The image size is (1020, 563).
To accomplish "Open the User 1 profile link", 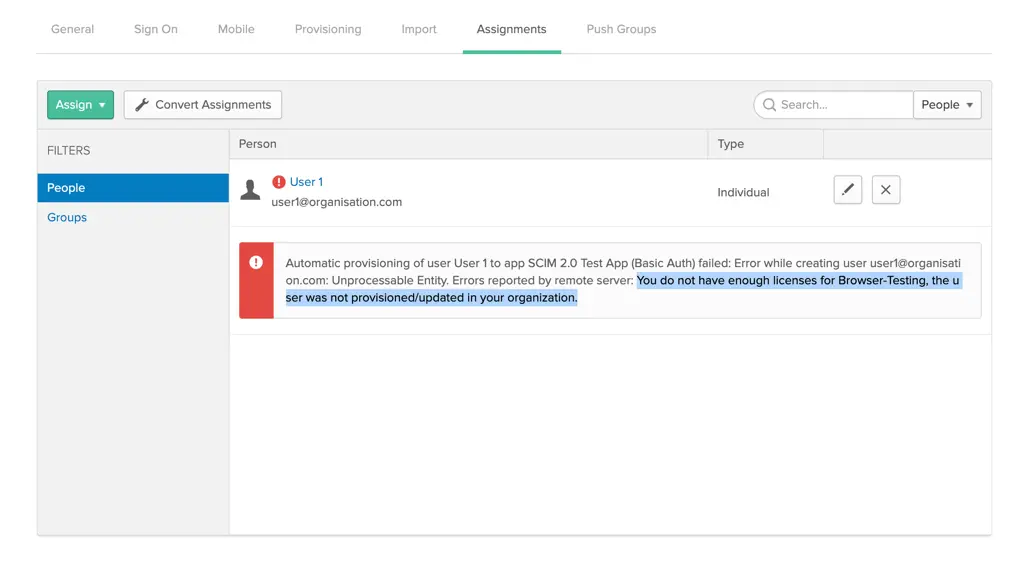I will tap(306, 182).
